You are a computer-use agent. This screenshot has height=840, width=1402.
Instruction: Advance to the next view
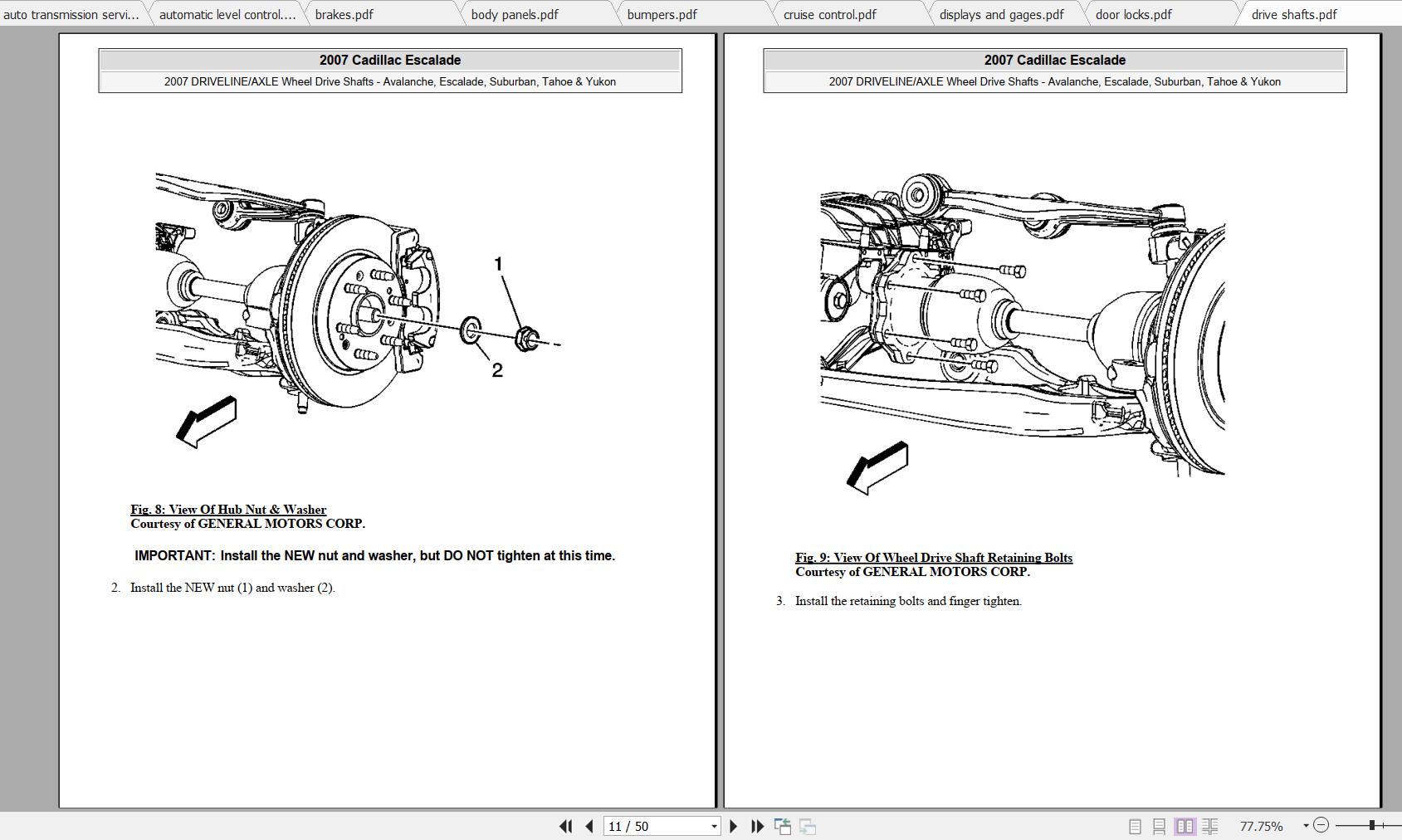[x=805, y=827]
